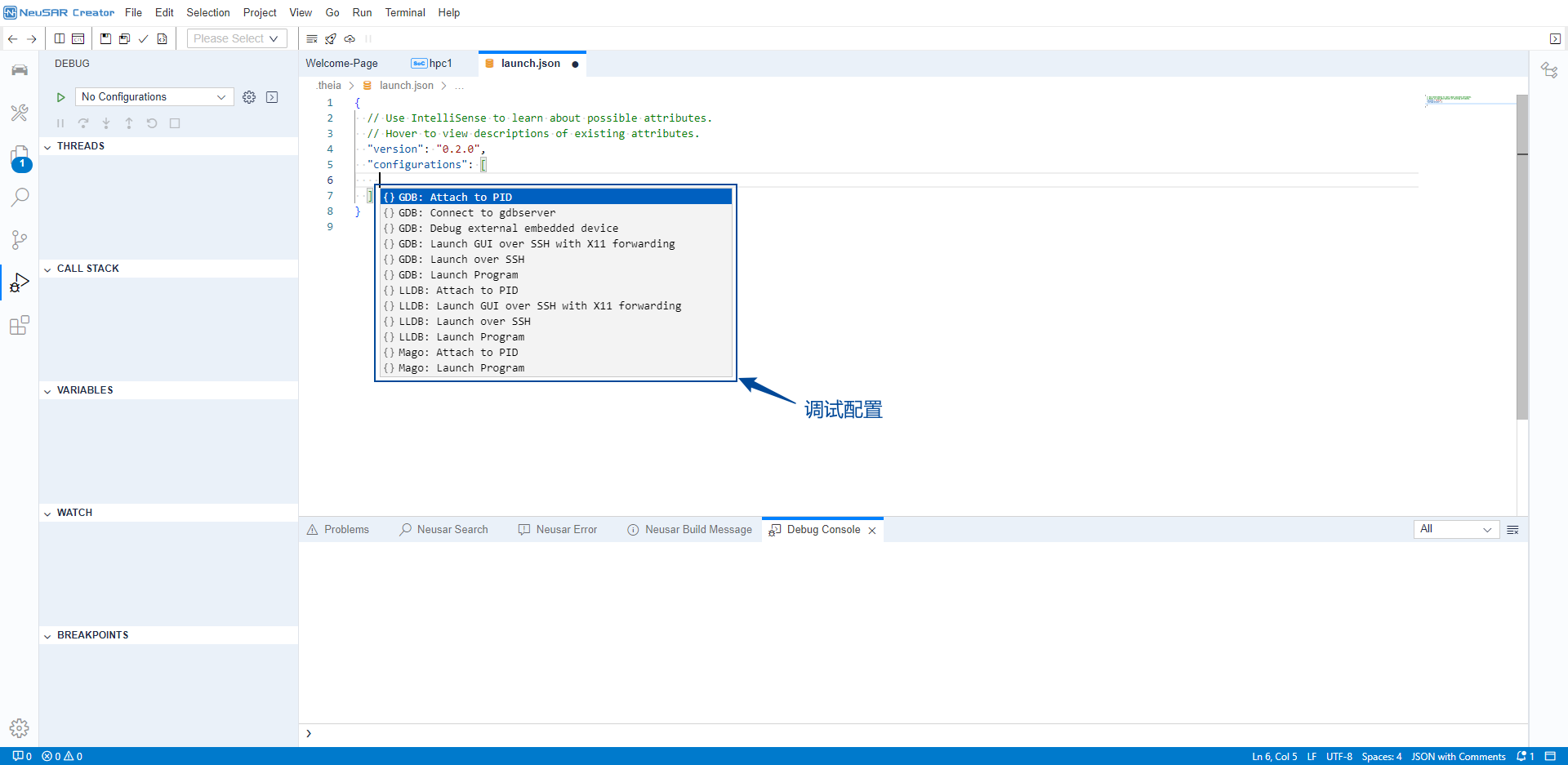Open the Terminal menu
The height and width of the screenshot is (765, 1568).
coord(405,12)
